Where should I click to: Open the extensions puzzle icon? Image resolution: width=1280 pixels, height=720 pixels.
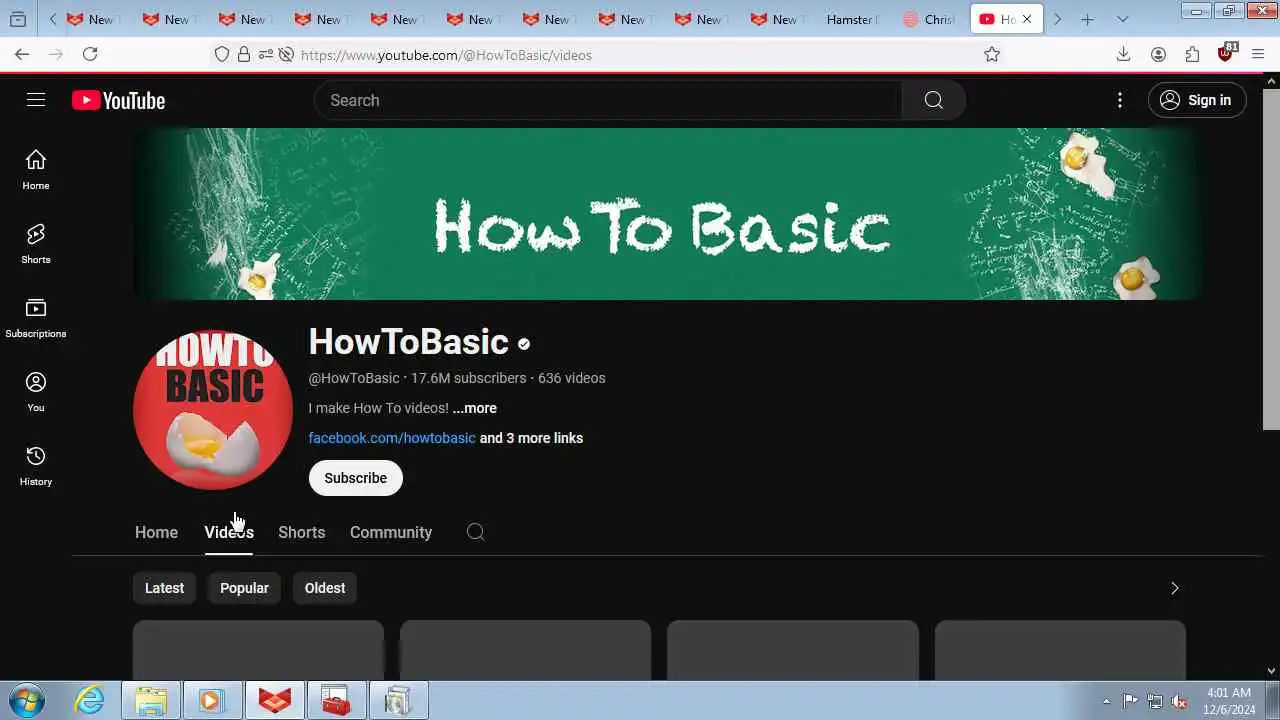[1192, 54]
